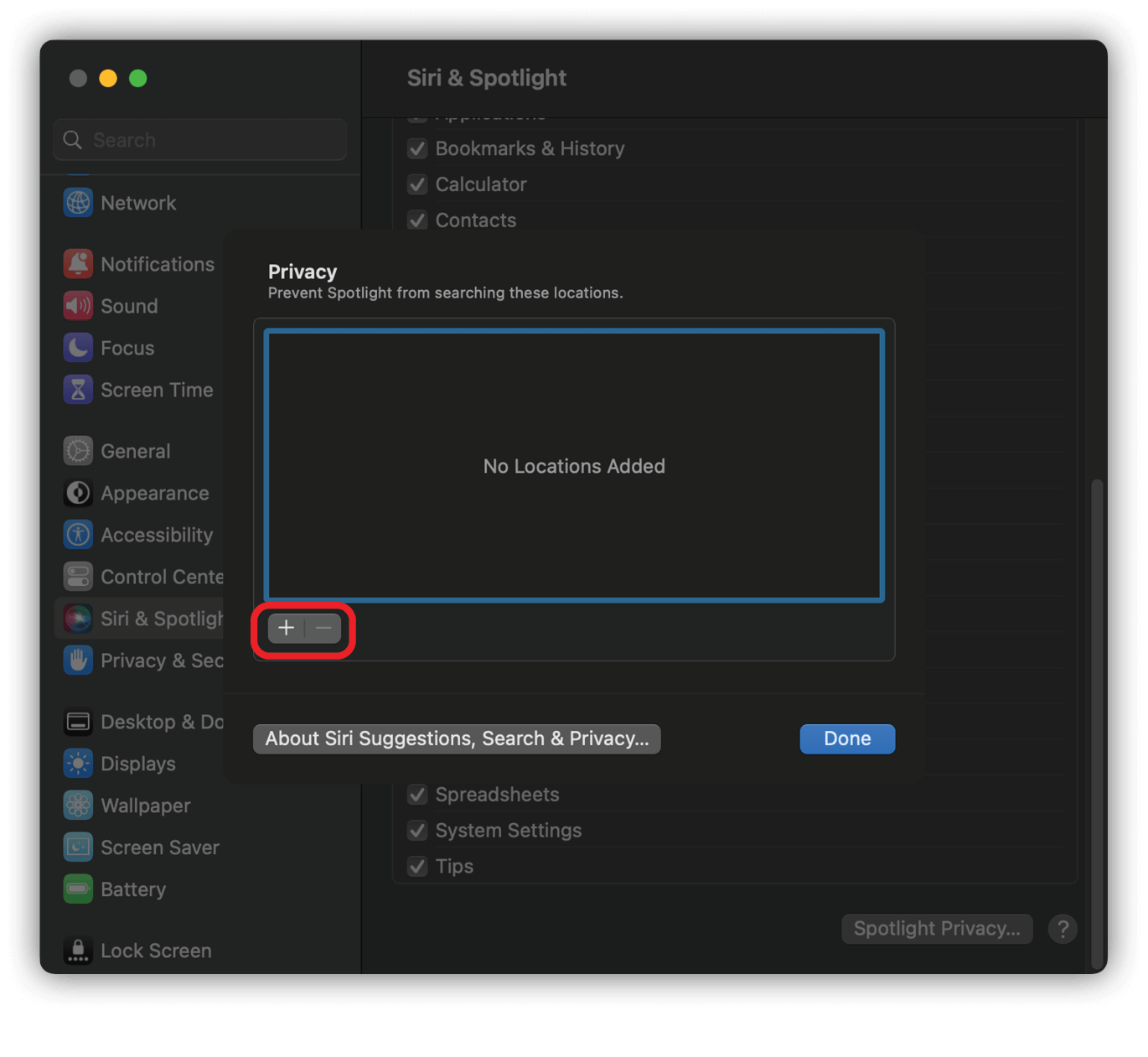Click the Sound speaker icon
1148x1057 pixels.
(78, 306)
